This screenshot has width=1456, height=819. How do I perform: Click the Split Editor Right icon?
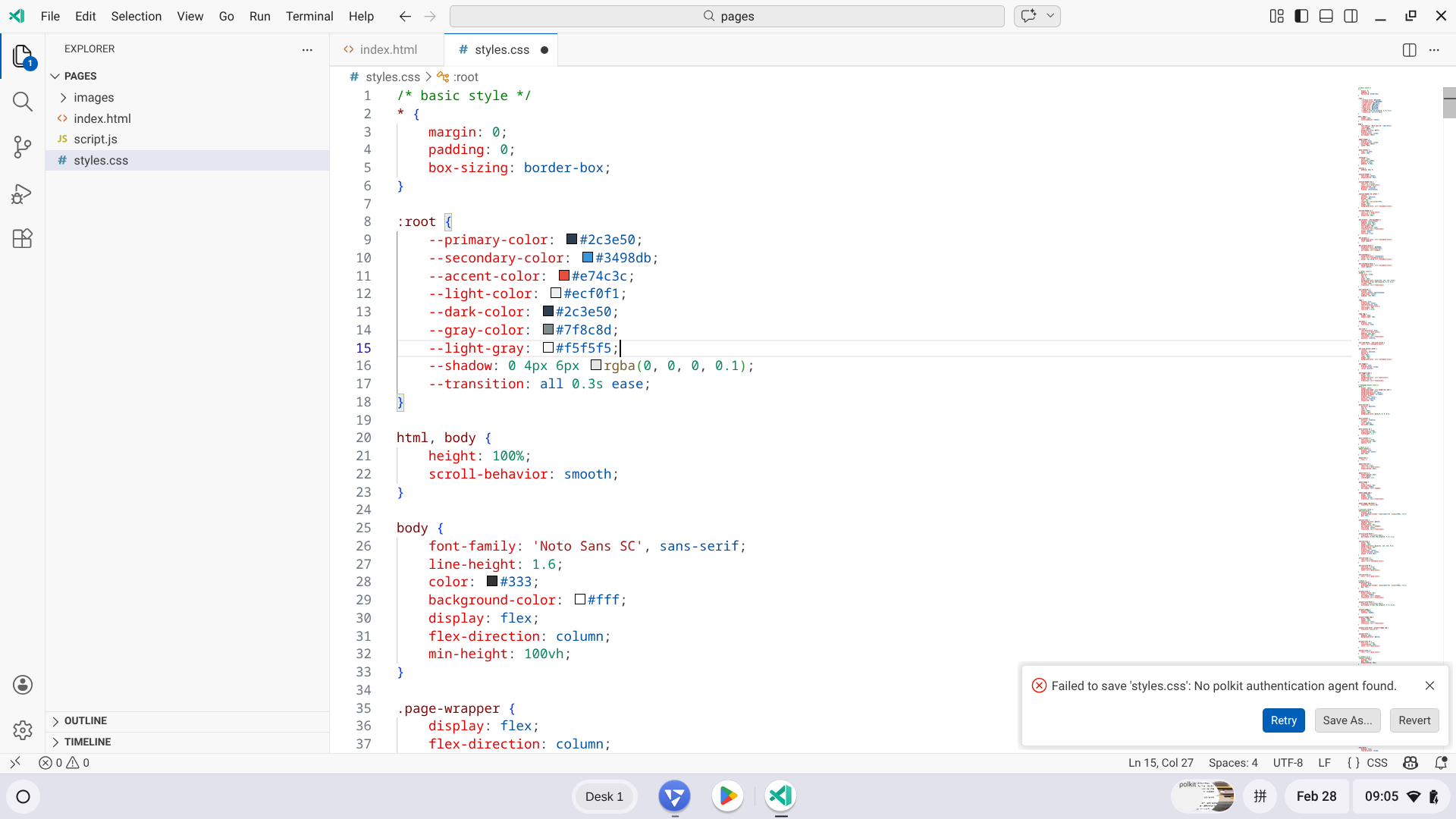click(x=1409, y=50)
